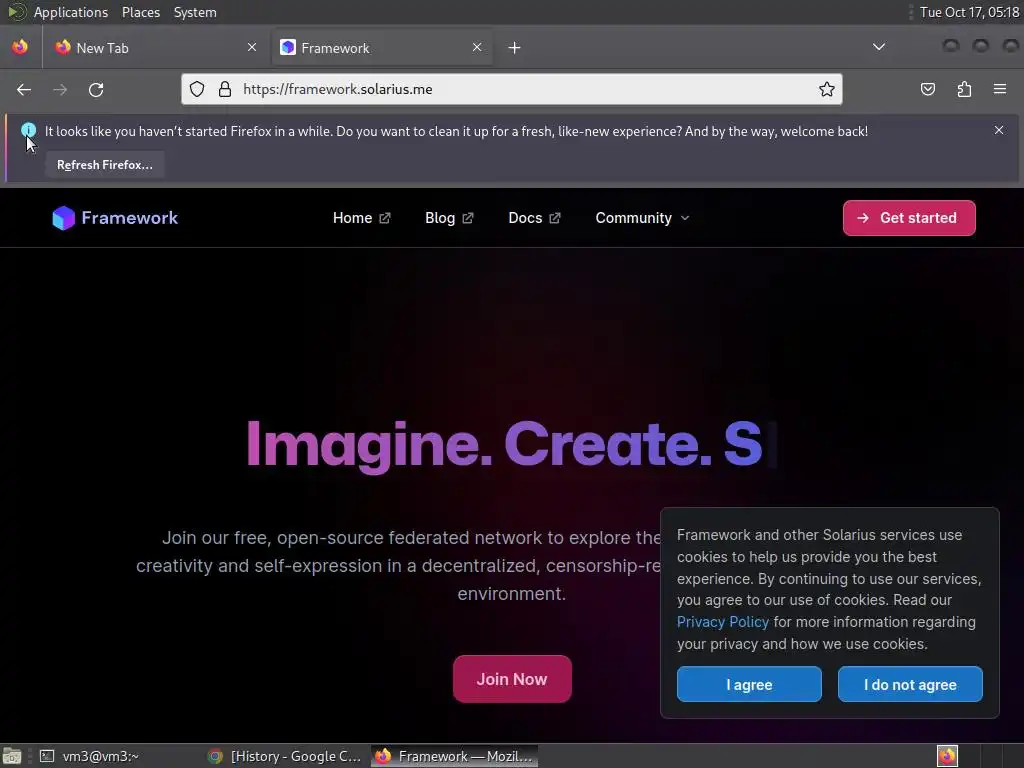Image resolution: width=1024 pixels, height=768 pixels.
Task: Decline cookies with I do not agree
Action: tap(910, 684)
